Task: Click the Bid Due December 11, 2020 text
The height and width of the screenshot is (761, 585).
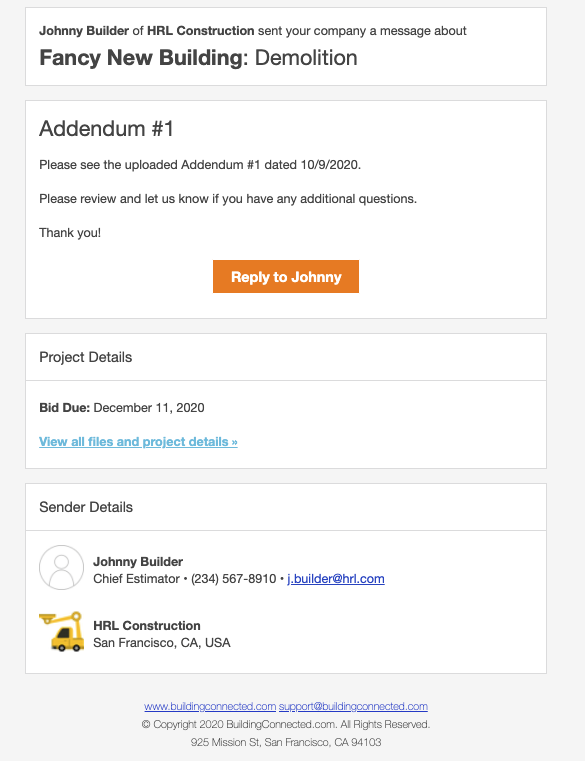Action: pos(122,408)
